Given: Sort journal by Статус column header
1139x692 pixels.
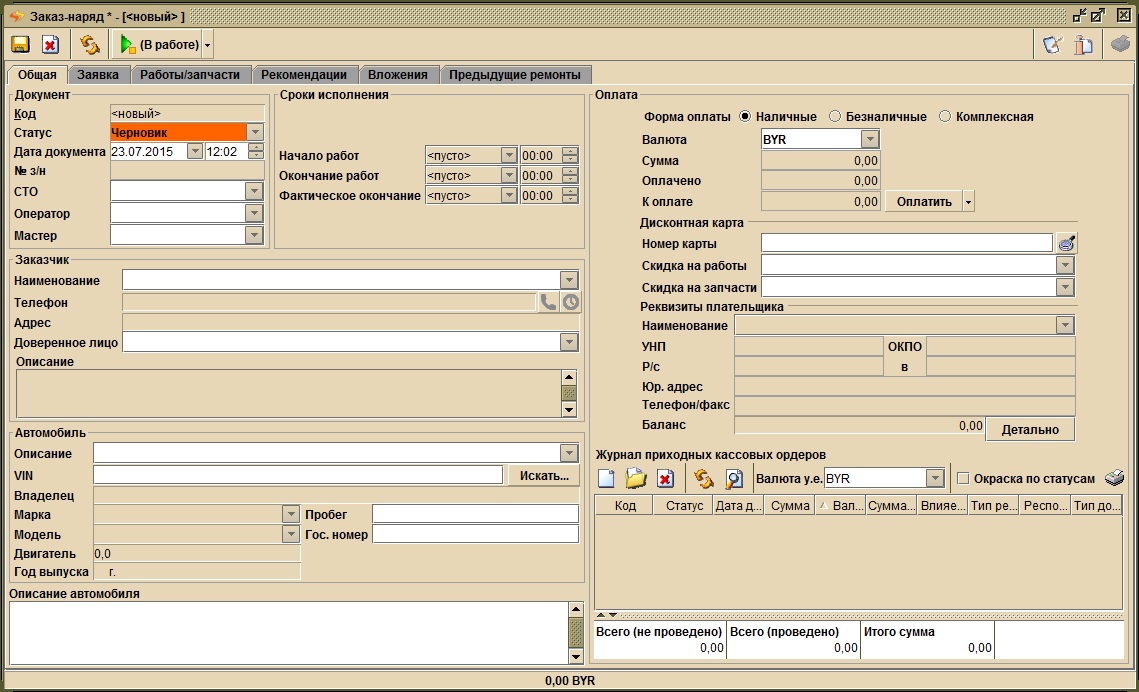Looking at the screenshot, I should coord(684,505).
